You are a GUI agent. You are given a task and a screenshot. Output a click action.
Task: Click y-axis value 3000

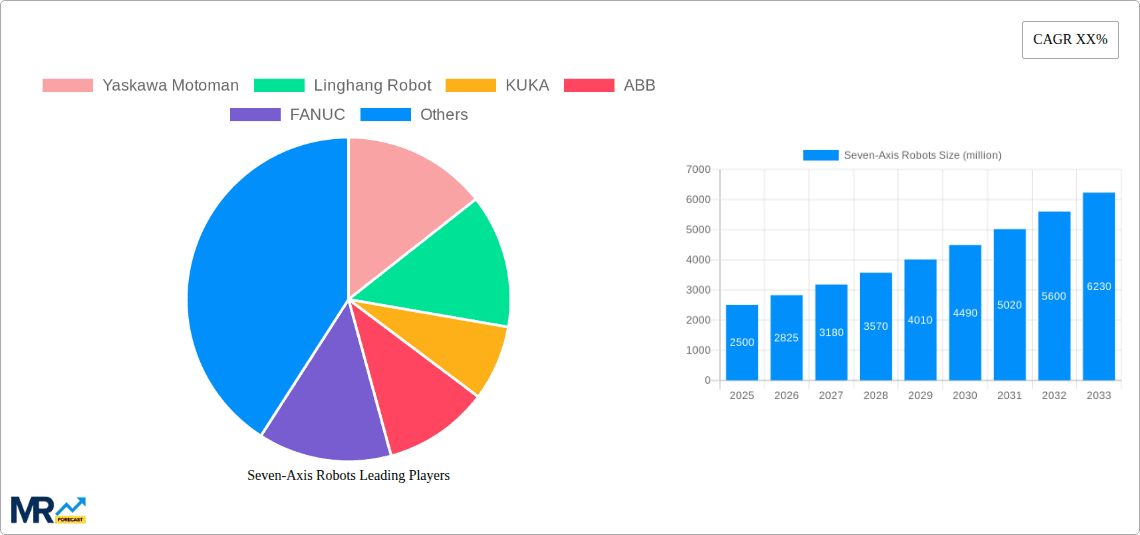tap(698, 290)
